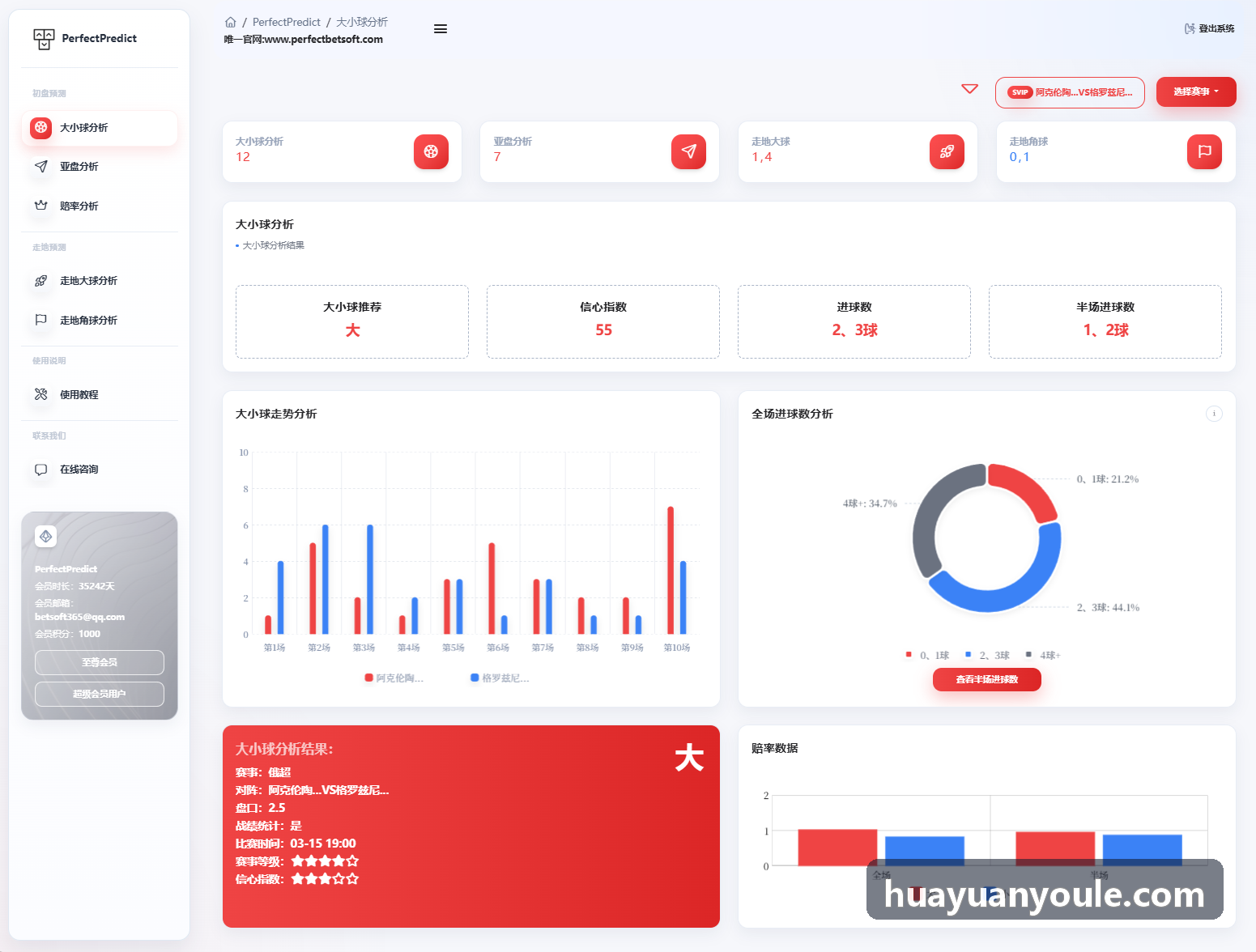Click the 亚盘分析 card paper-plane icon
This screenshot has height=952, width=1256.
pyautogui.click(x=688, y=151)
